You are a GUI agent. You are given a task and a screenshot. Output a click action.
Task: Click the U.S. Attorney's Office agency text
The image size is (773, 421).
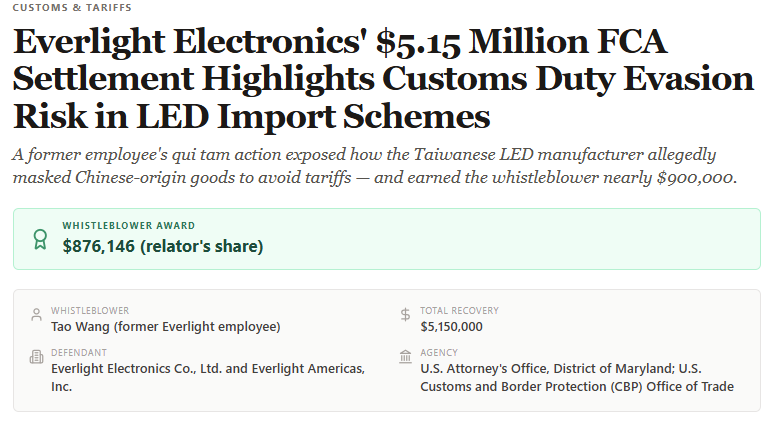pos(577,378)
